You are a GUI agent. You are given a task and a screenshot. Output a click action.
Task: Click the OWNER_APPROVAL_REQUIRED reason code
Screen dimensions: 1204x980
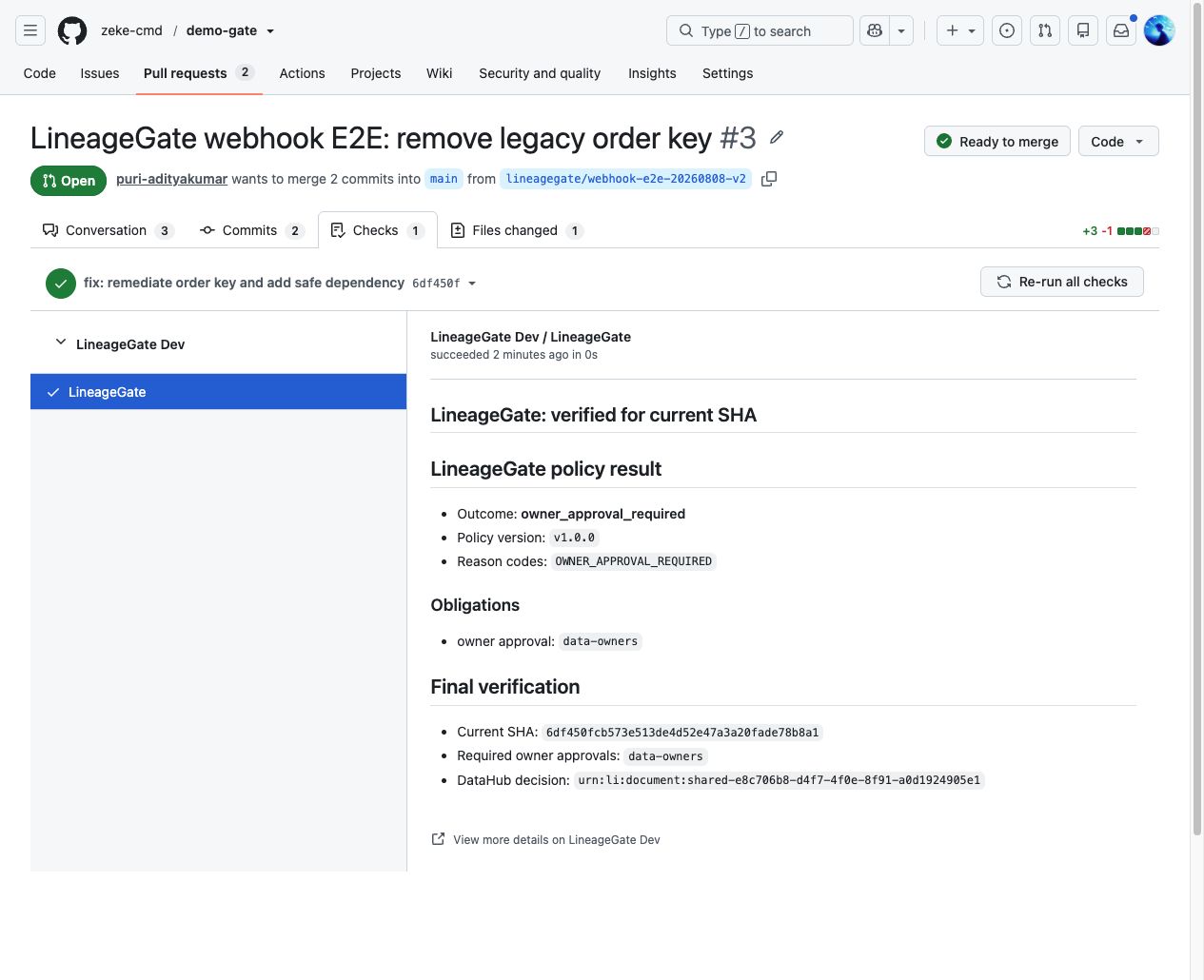pos(634,561)
